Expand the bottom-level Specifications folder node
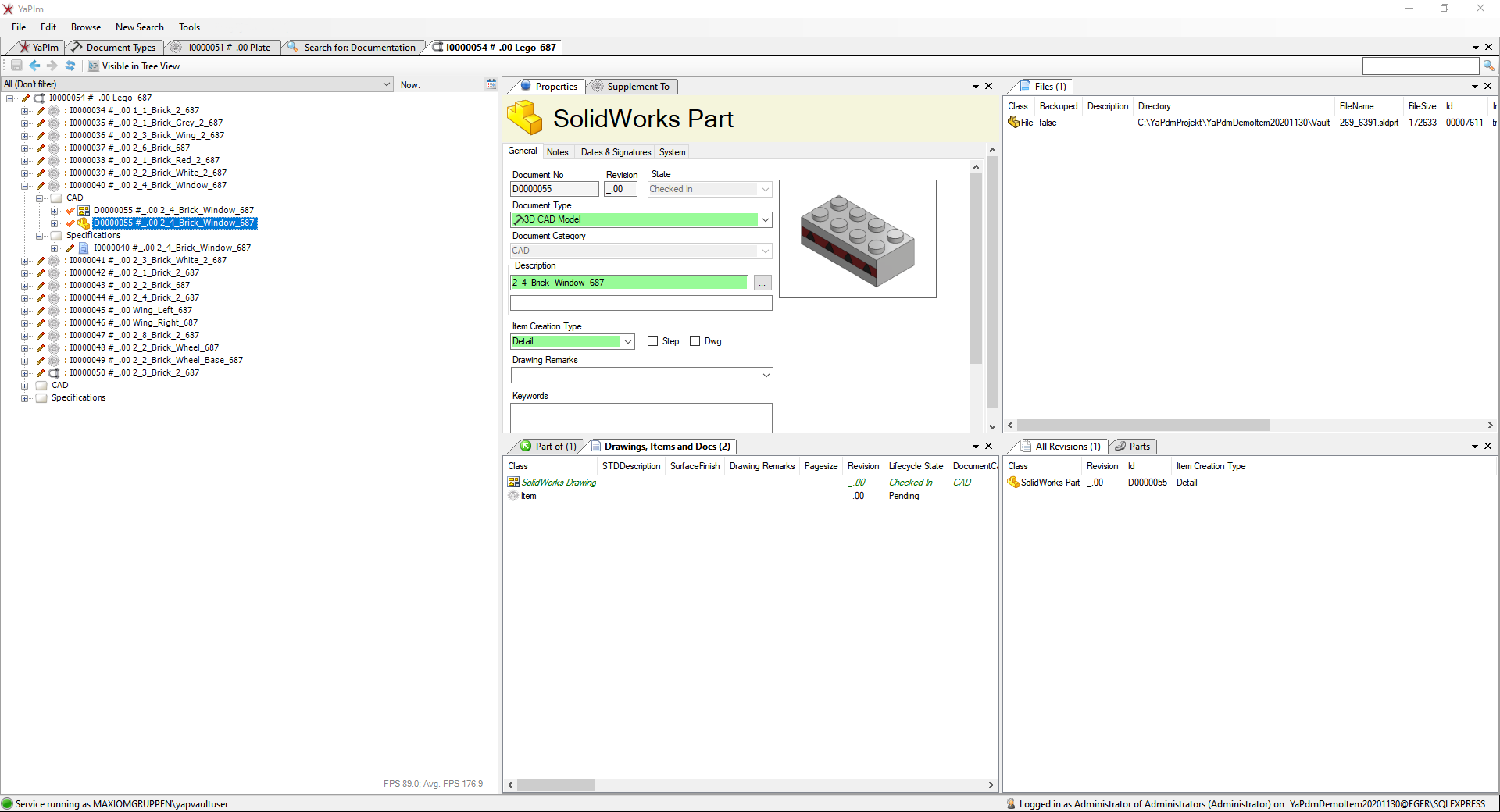1500x812 pixels. click(25, 398)
